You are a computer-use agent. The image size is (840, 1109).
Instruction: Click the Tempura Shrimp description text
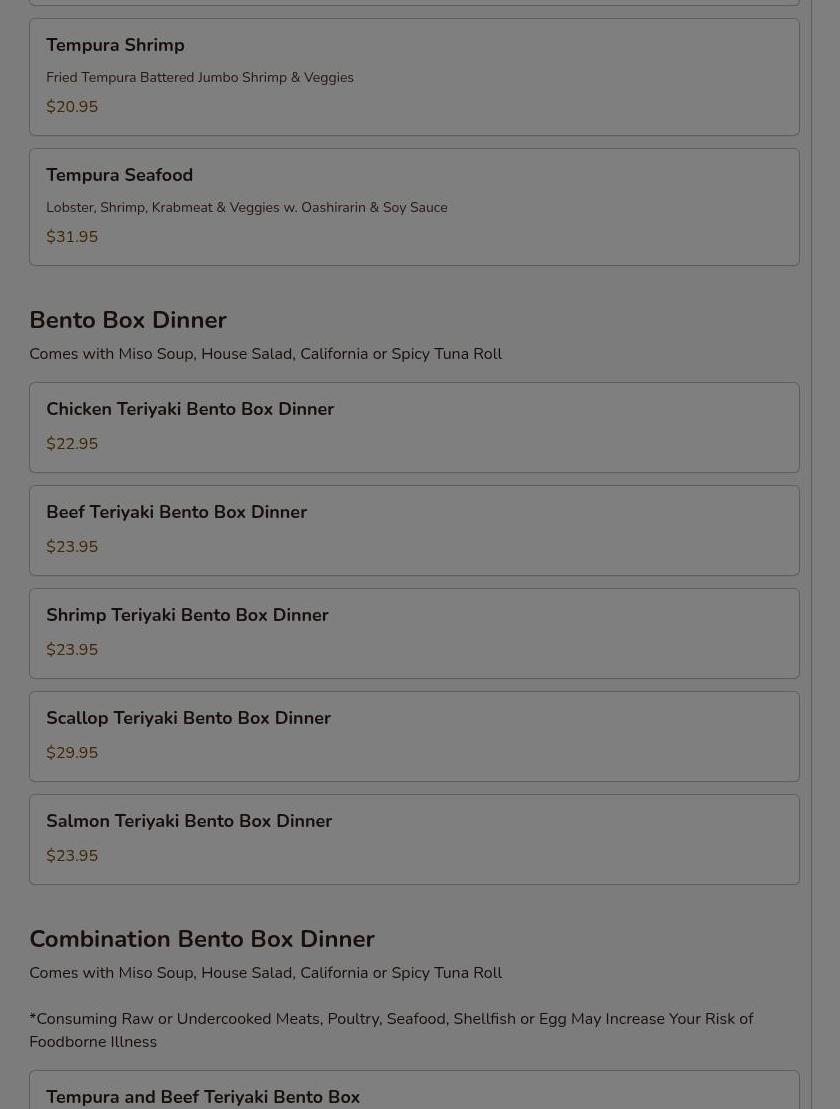[x=200, y=78]
